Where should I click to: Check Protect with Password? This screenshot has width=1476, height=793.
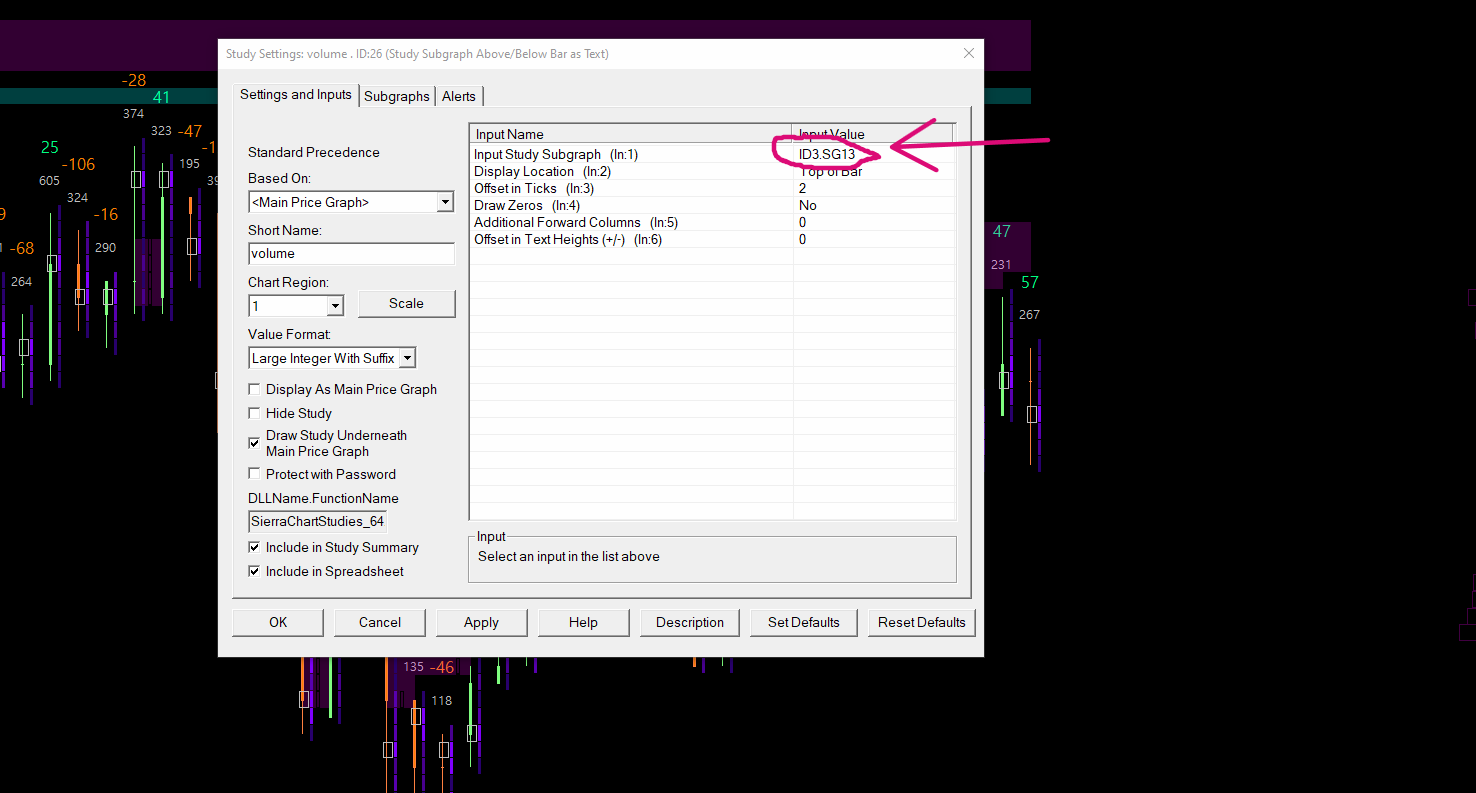coord(255,474)
